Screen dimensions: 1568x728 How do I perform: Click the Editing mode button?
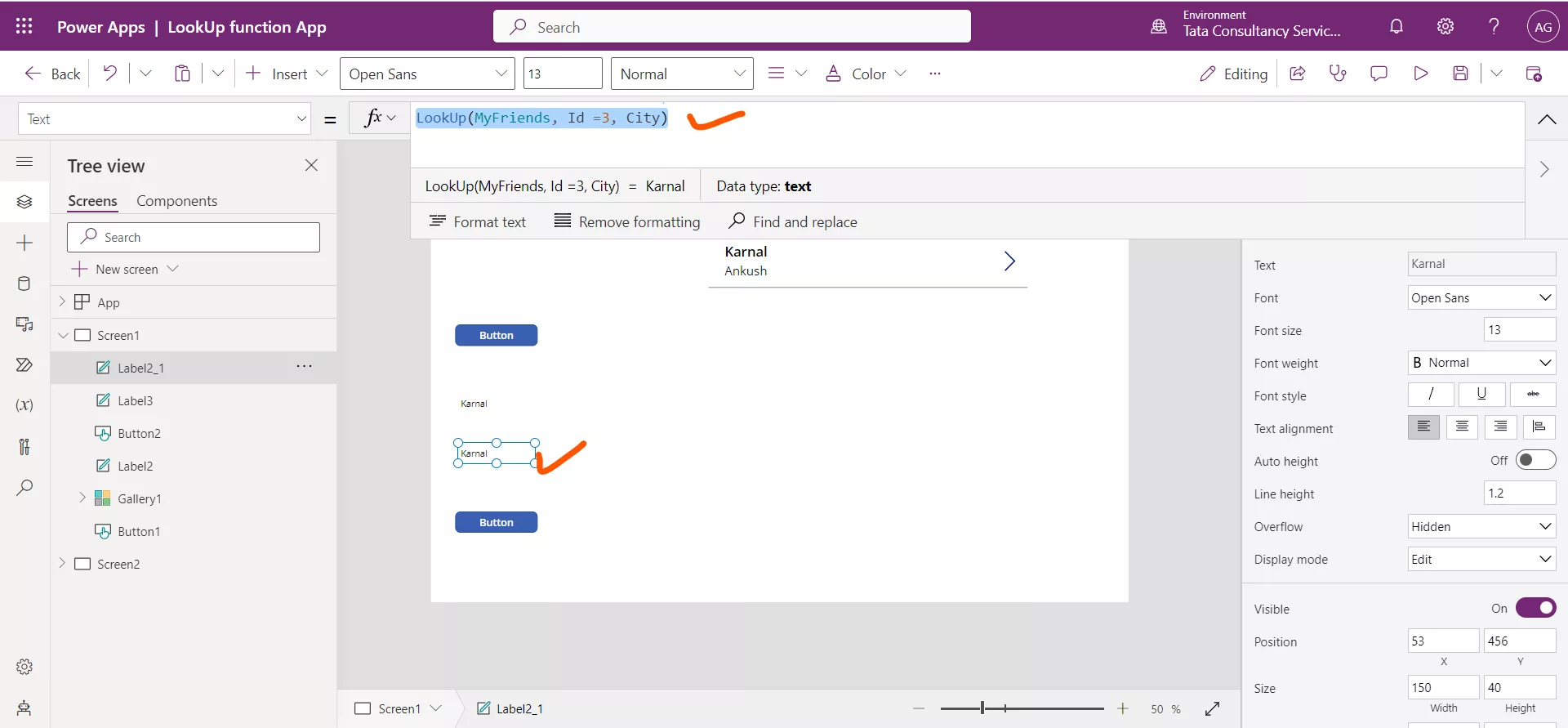click(1233, 74)
